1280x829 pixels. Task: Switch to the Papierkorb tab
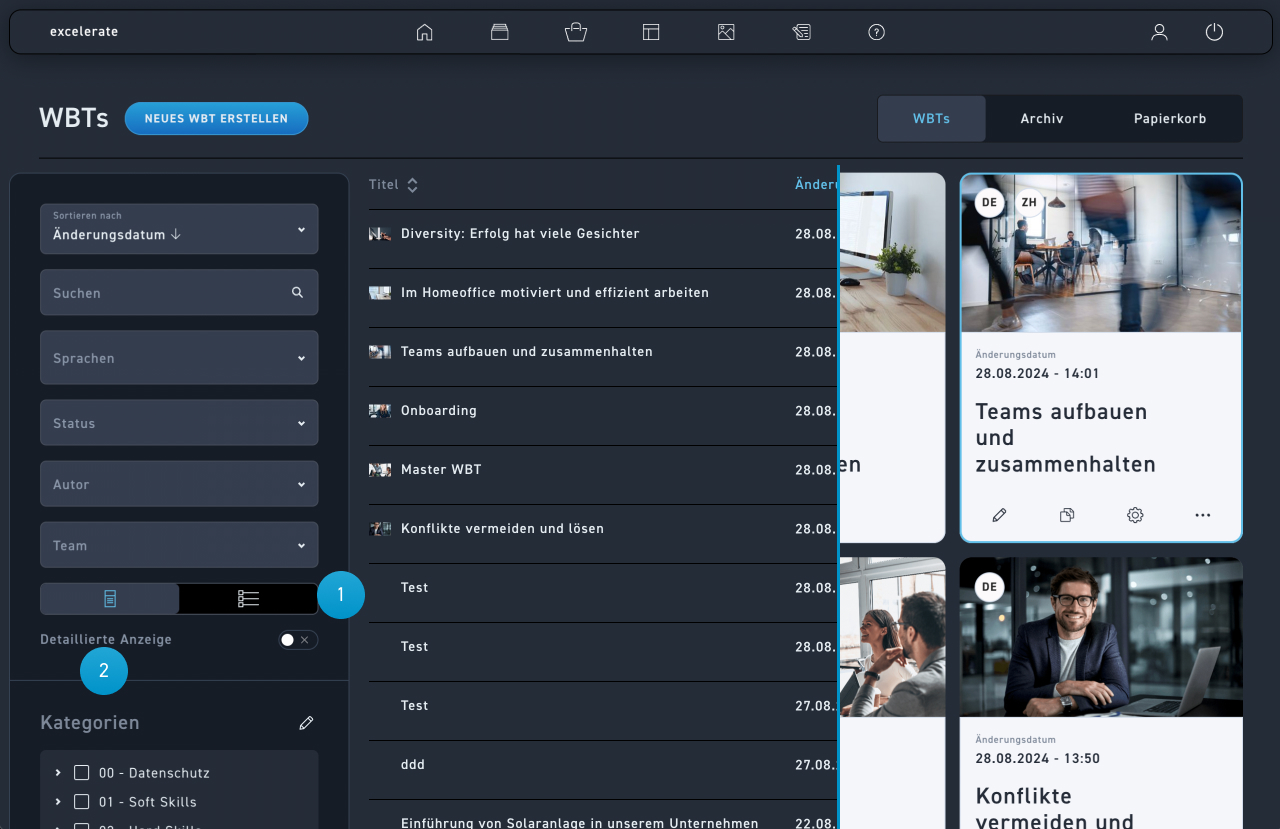tap(1169, 119)
